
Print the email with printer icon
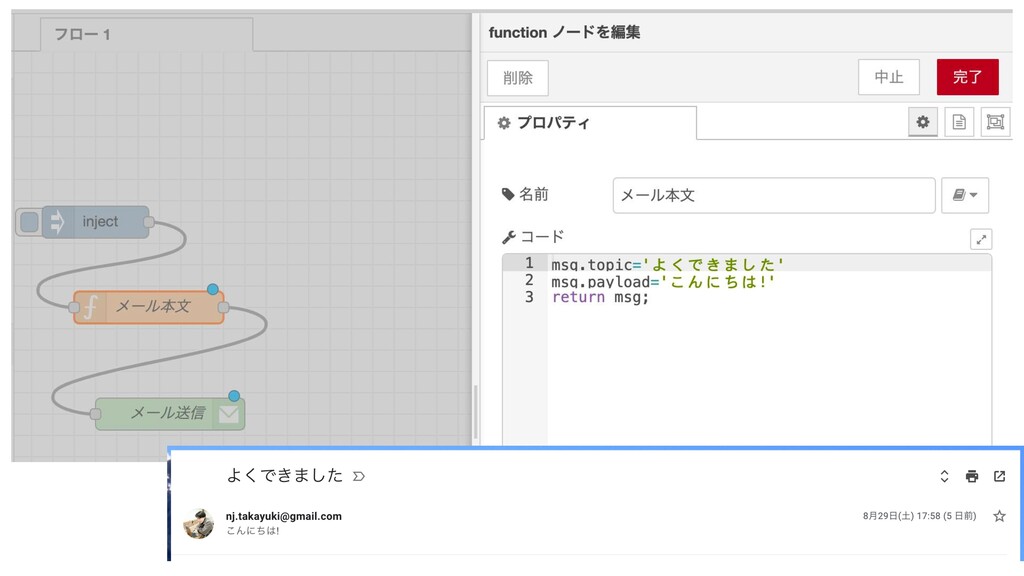[972, 476]
